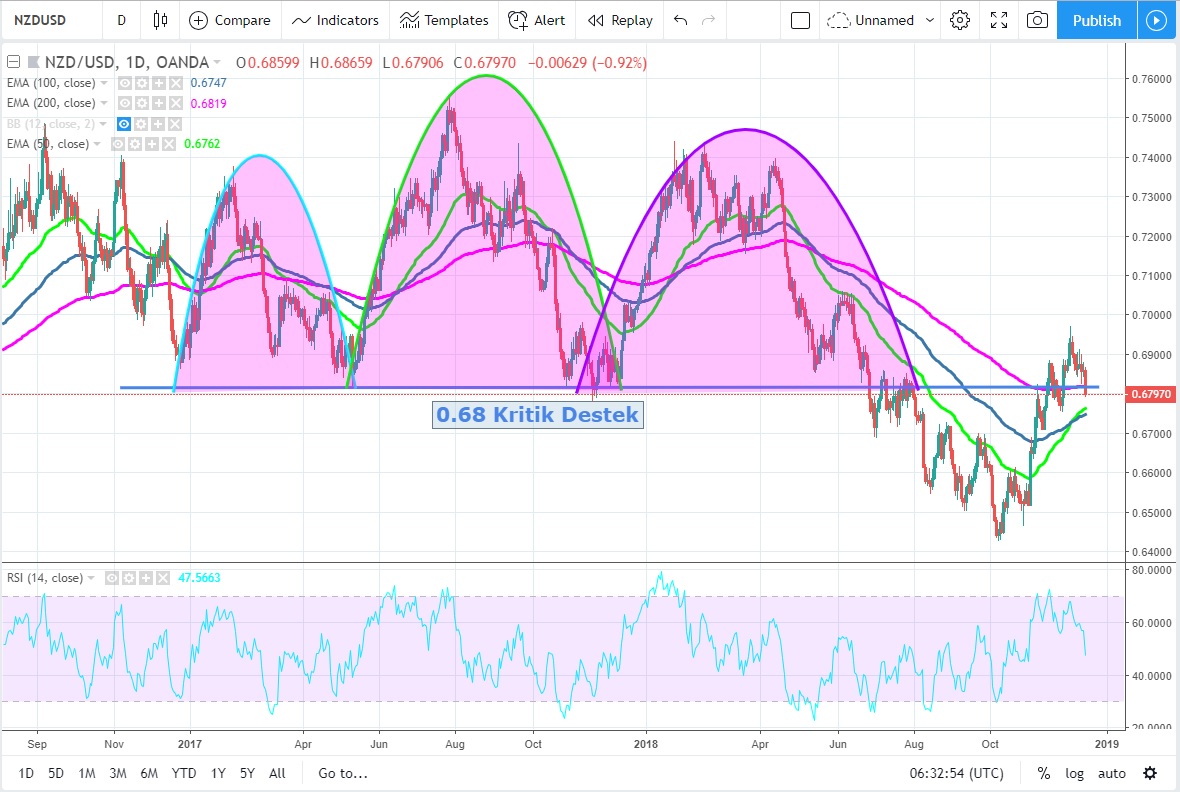Click the Publish button

pos(1096,20)
